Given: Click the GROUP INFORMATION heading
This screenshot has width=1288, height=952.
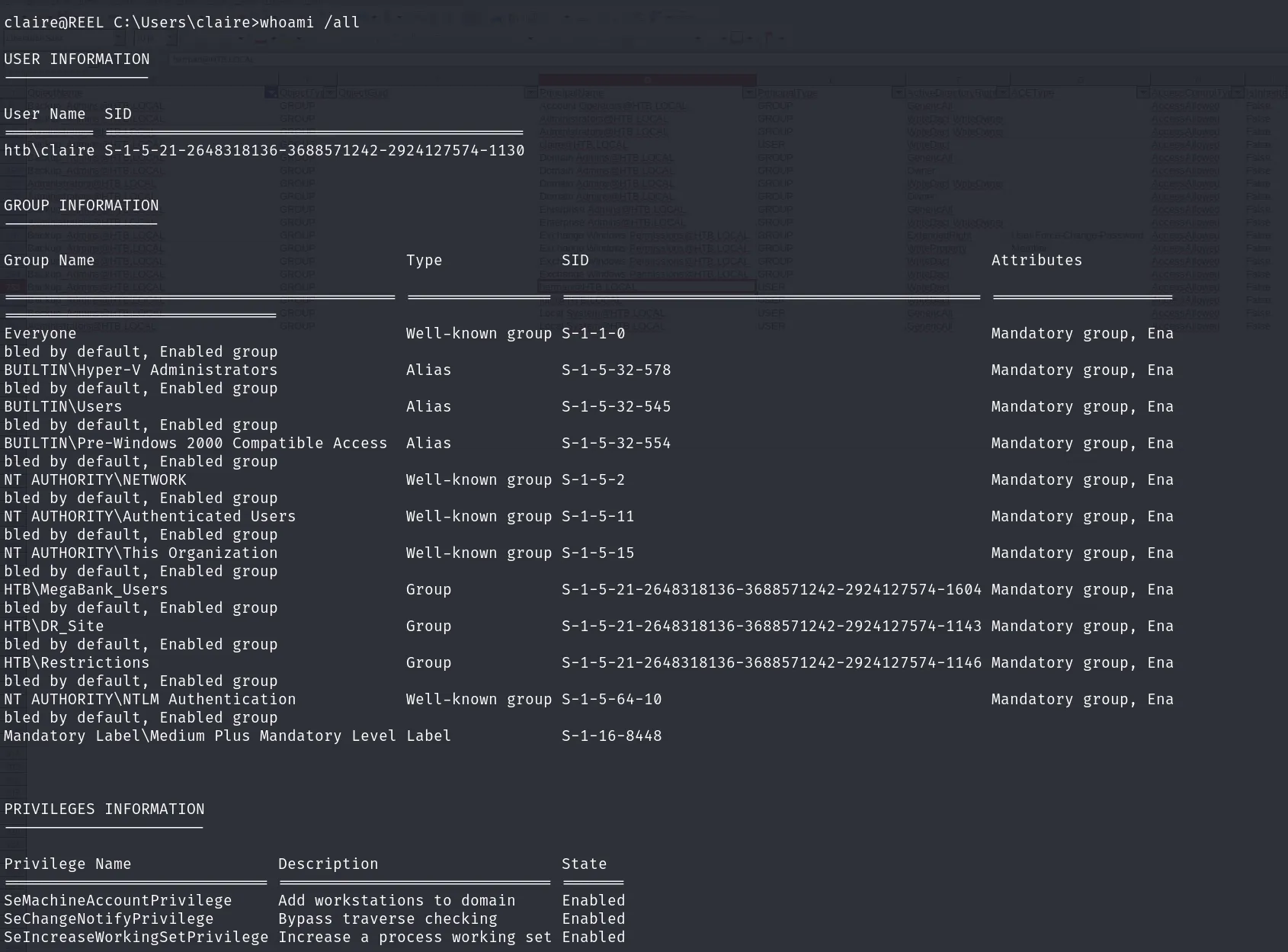Looking at the screenshot, I should coord(82,205).
